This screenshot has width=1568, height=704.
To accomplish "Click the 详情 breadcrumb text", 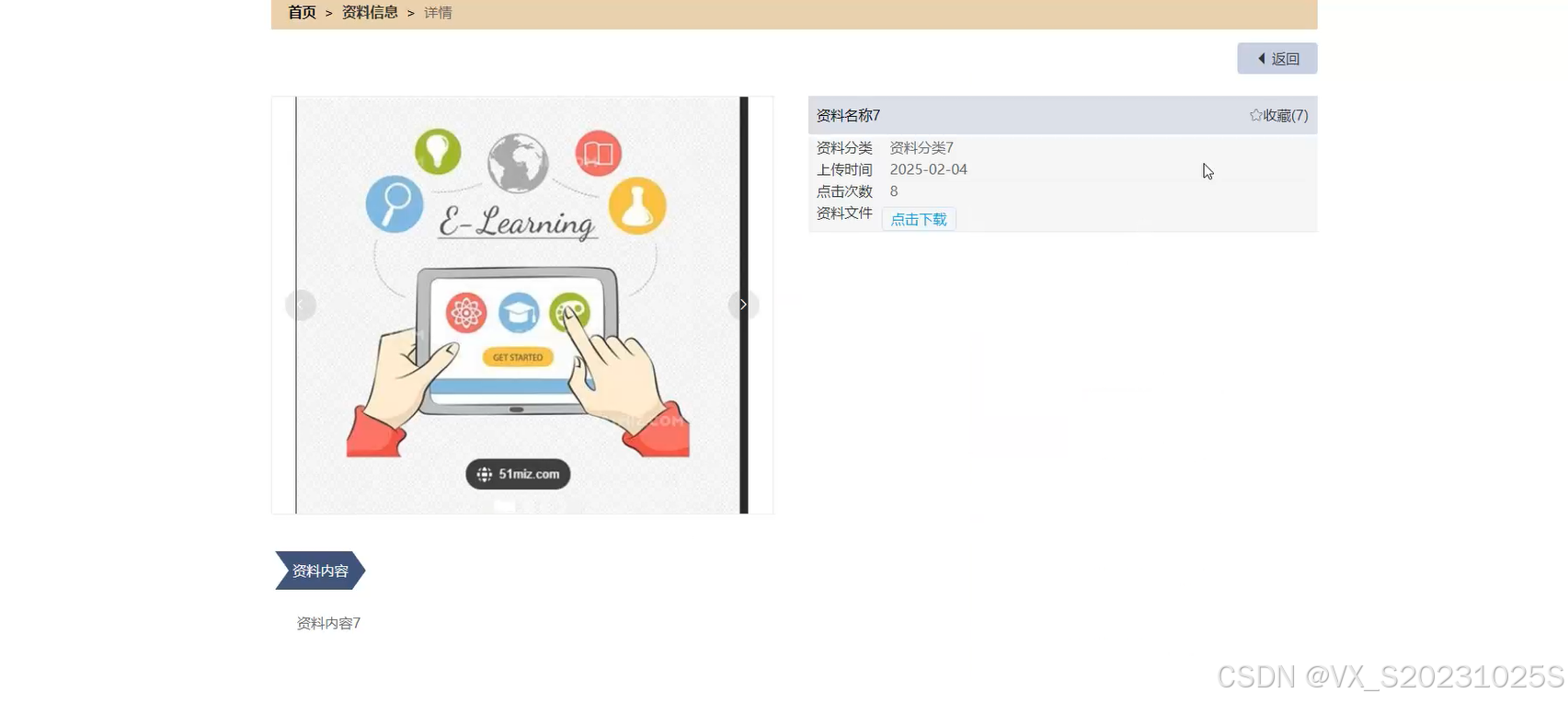I will pyautogui.click(x=438, y=13).
